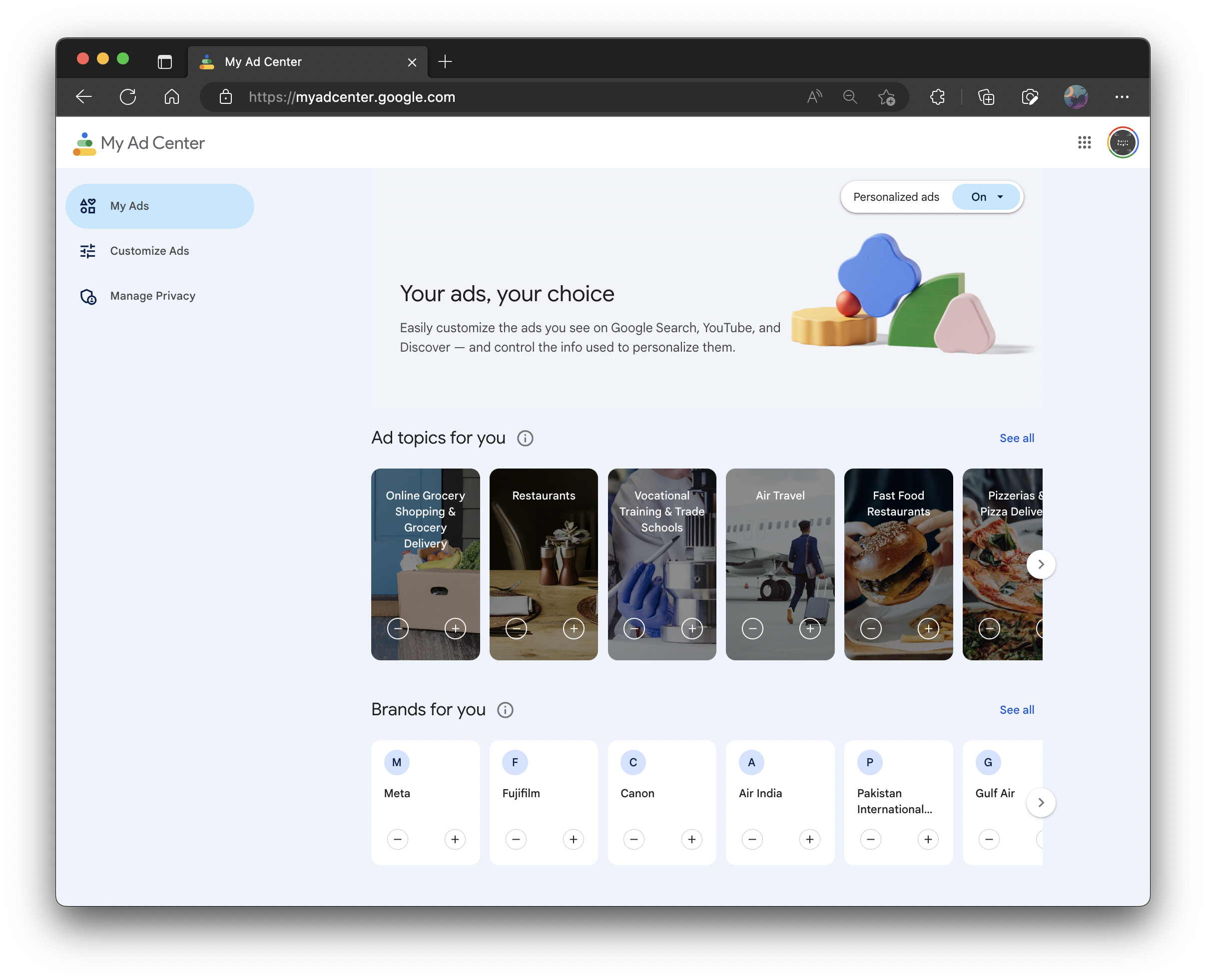See all ad topics

point(1017,438)
